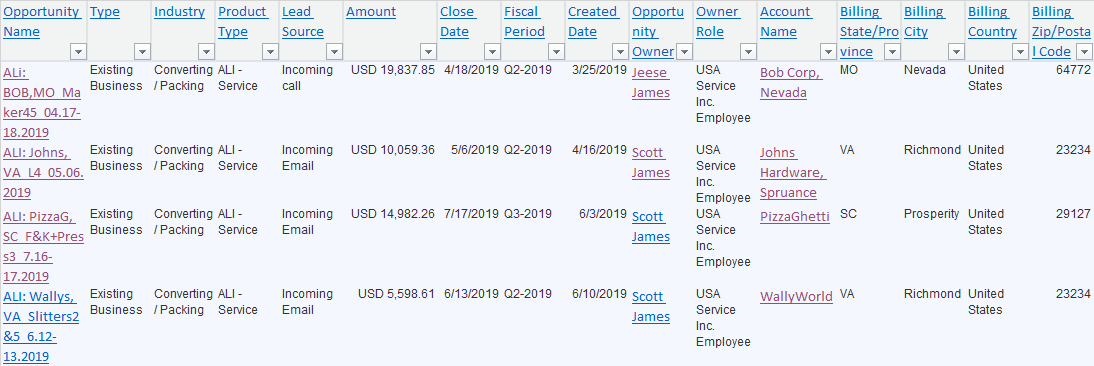Open the Bob Corp, Nevada account link
Viewport: 1094px width, 366px height.
pos(791,83)
